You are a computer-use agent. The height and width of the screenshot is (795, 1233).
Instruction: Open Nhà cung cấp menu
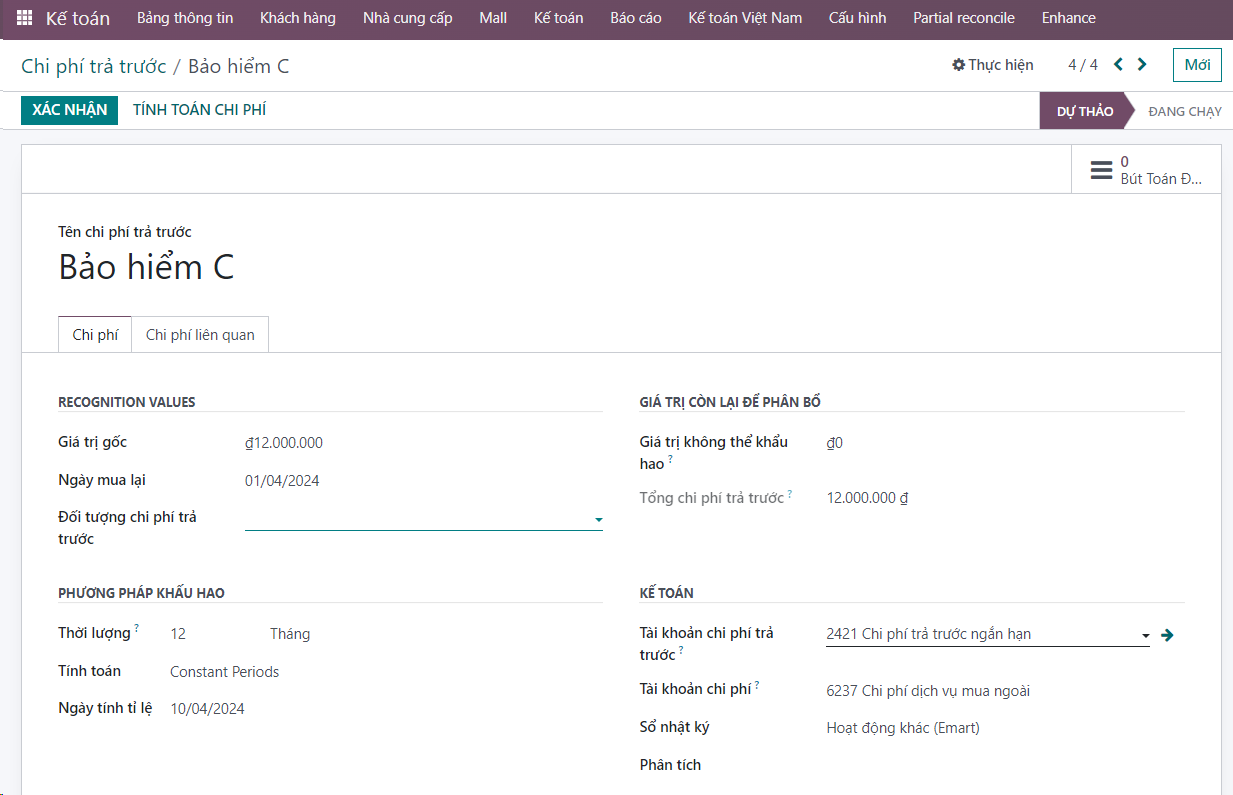[408, 18]
